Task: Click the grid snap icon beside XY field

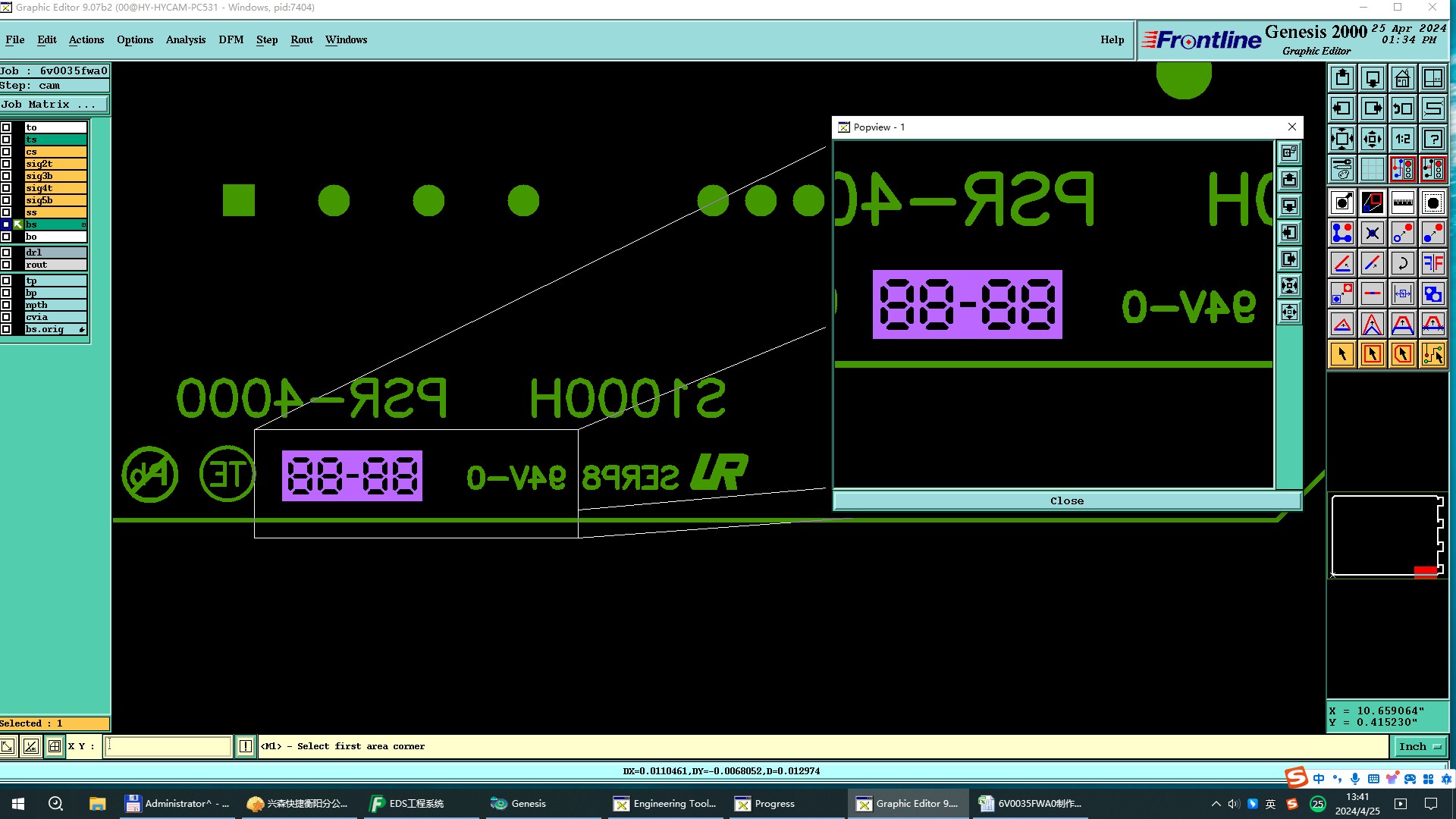Action: tap(55, 746)
